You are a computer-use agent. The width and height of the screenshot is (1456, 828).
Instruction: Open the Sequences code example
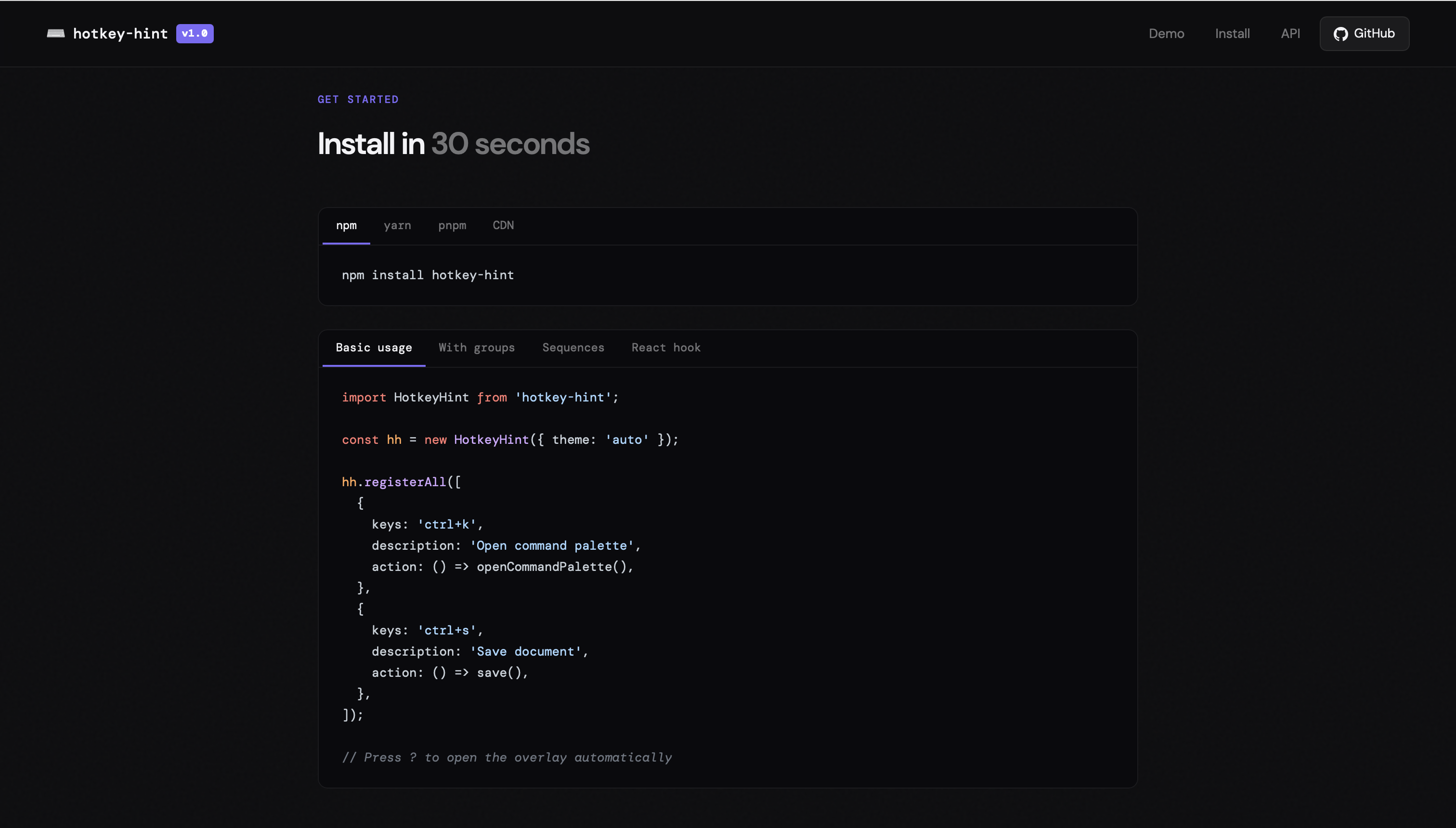pyautogui.click(x=573, y=348)
